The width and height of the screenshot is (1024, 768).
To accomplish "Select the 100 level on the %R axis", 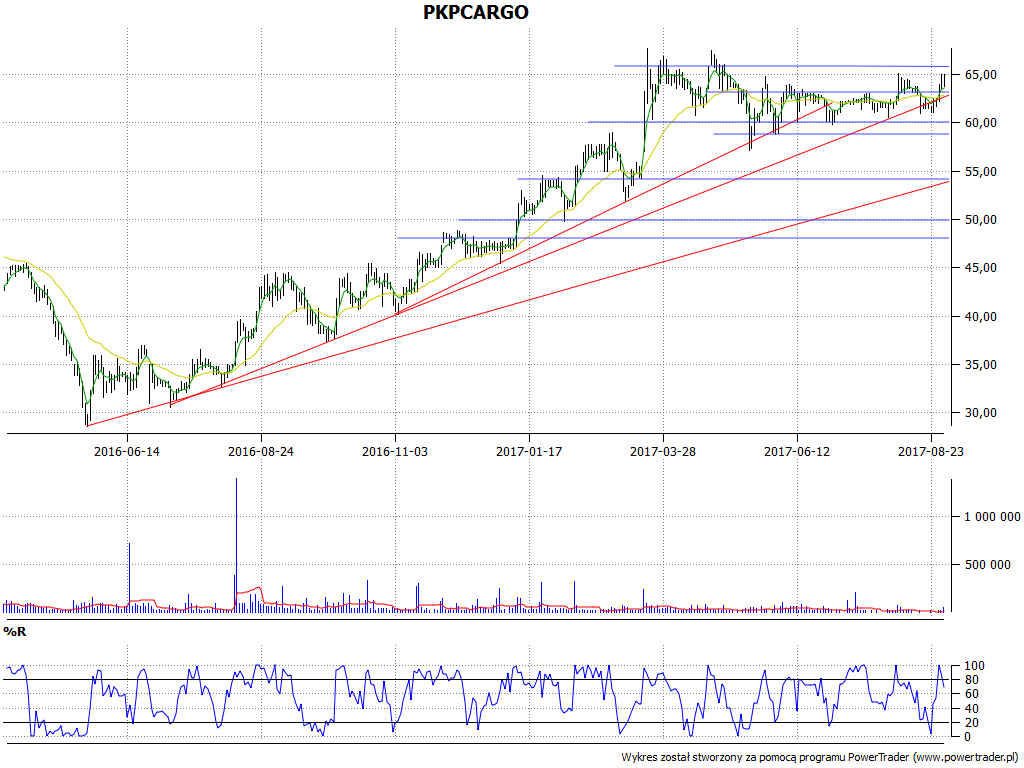I will (x=974, y=666).
